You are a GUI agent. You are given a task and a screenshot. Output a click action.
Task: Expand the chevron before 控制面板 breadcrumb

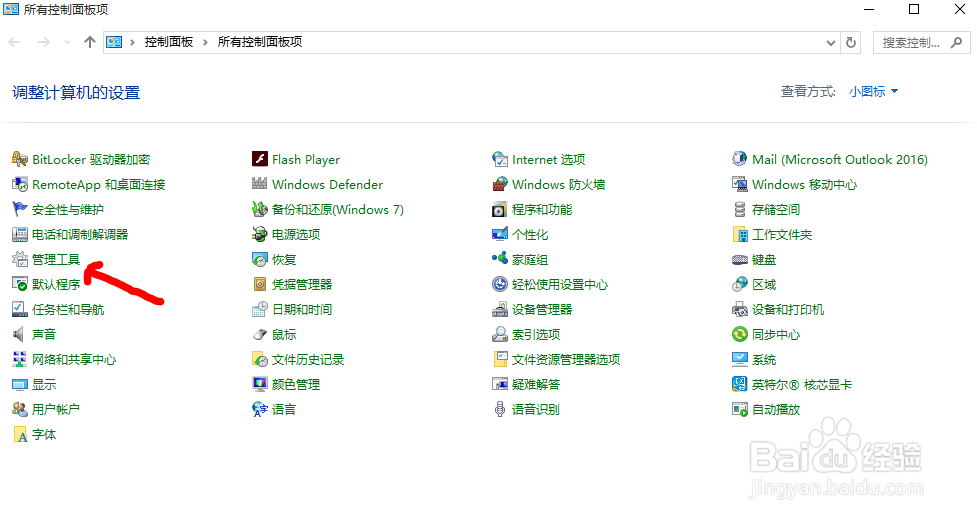pyautogui.click(x=132, y=42)
